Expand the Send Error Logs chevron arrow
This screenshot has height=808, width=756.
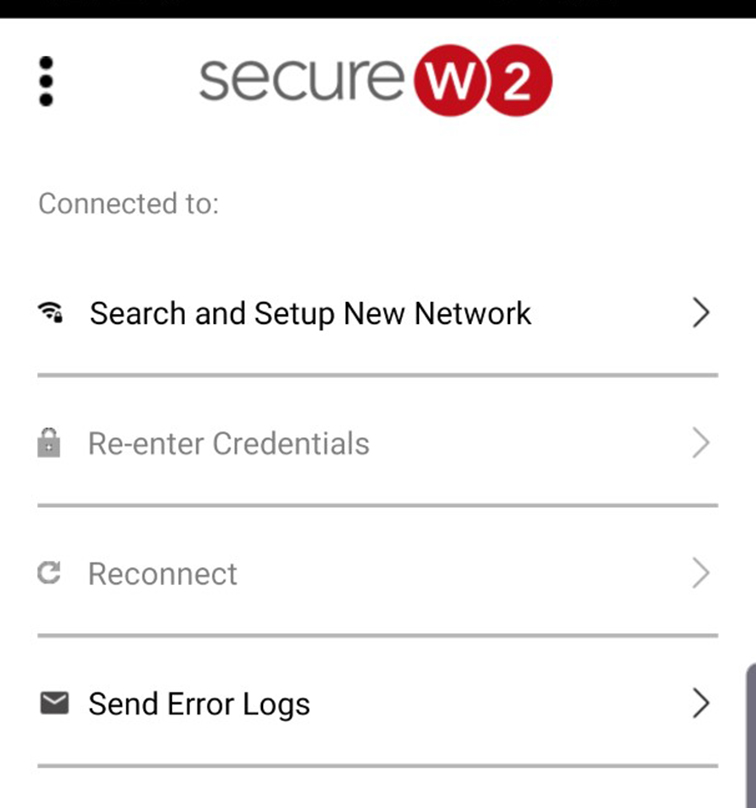click(x=700, y=703)
